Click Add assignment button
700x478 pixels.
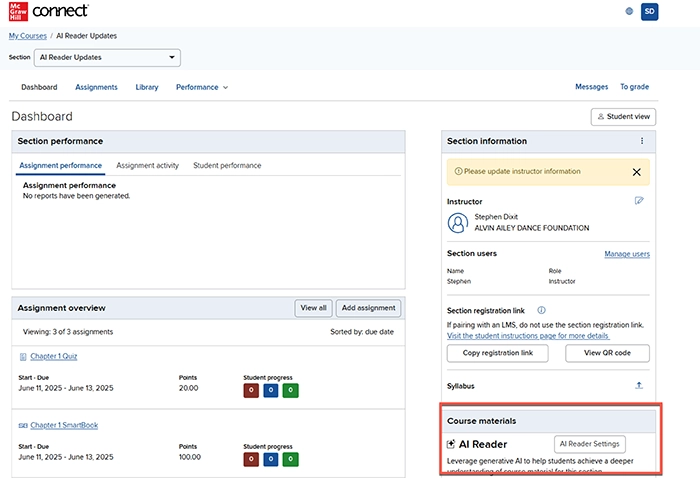tap(368, 308)
